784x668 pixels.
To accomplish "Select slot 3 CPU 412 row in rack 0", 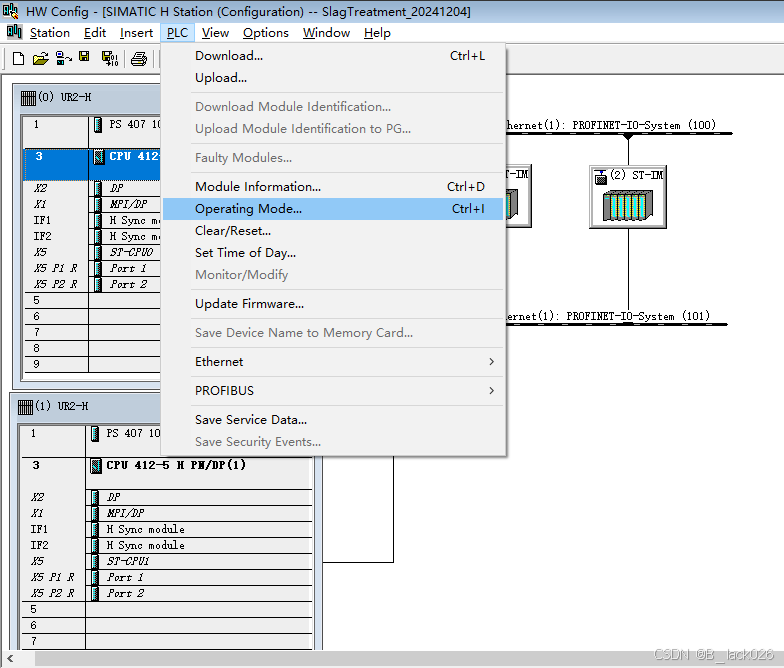I will pos(92,164).
